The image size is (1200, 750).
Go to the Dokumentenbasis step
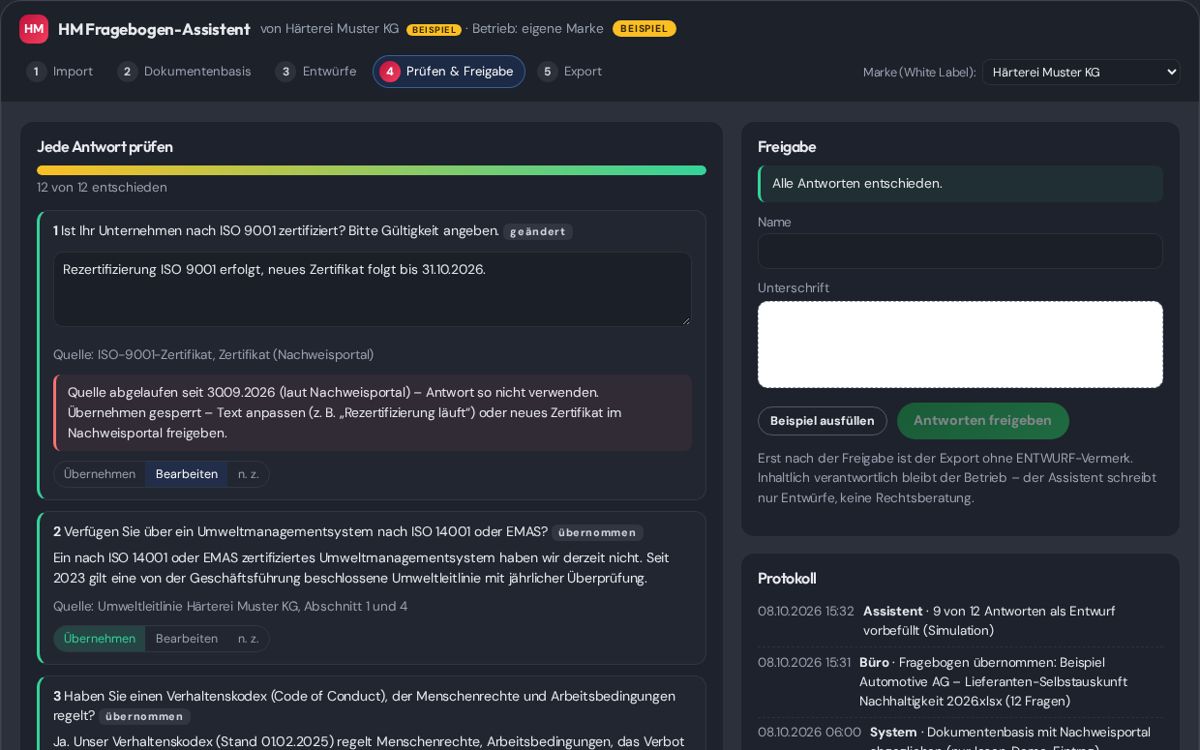[184, 72]
